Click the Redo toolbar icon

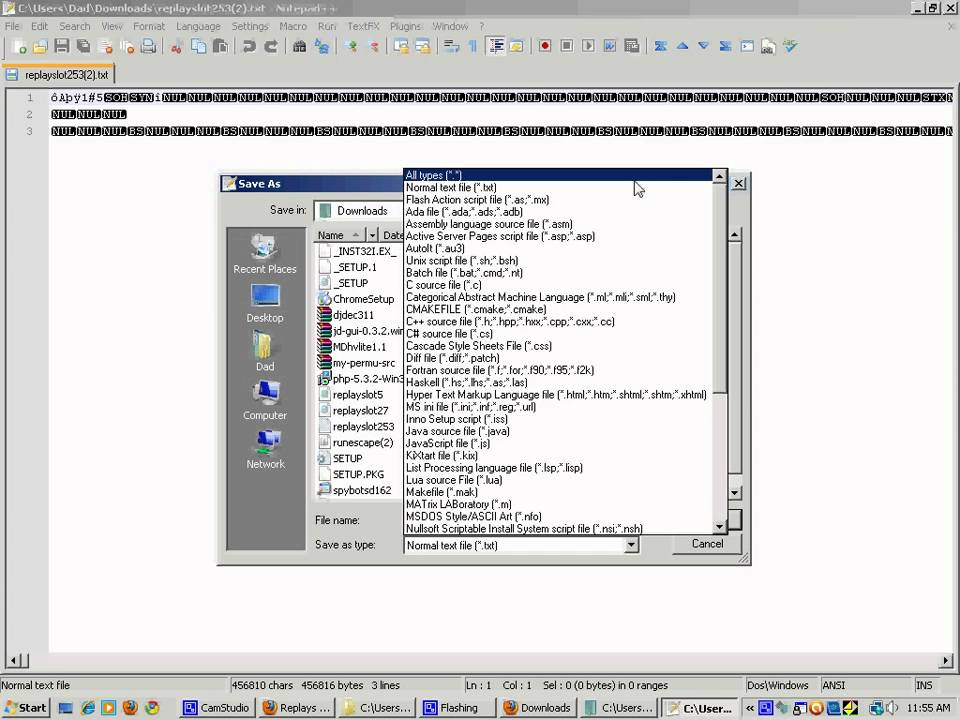271,47
